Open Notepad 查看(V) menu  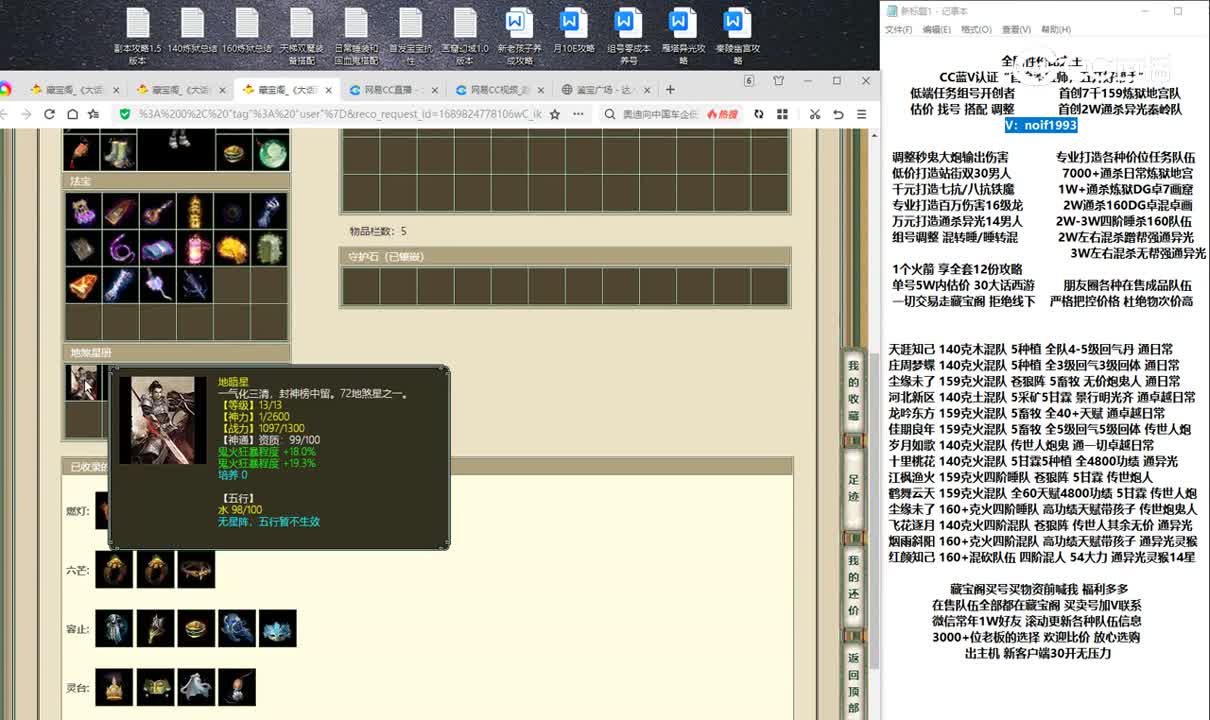point(1016,30)
